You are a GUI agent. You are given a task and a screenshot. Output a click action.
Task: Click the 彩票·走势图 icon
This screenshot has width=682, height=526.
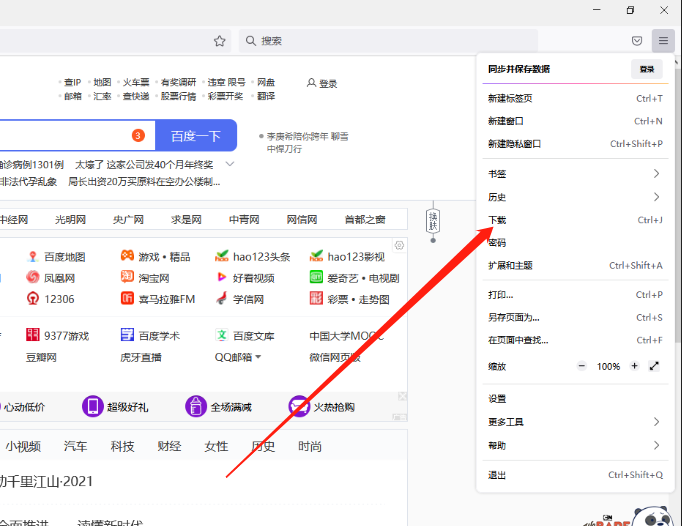point(316,298)
